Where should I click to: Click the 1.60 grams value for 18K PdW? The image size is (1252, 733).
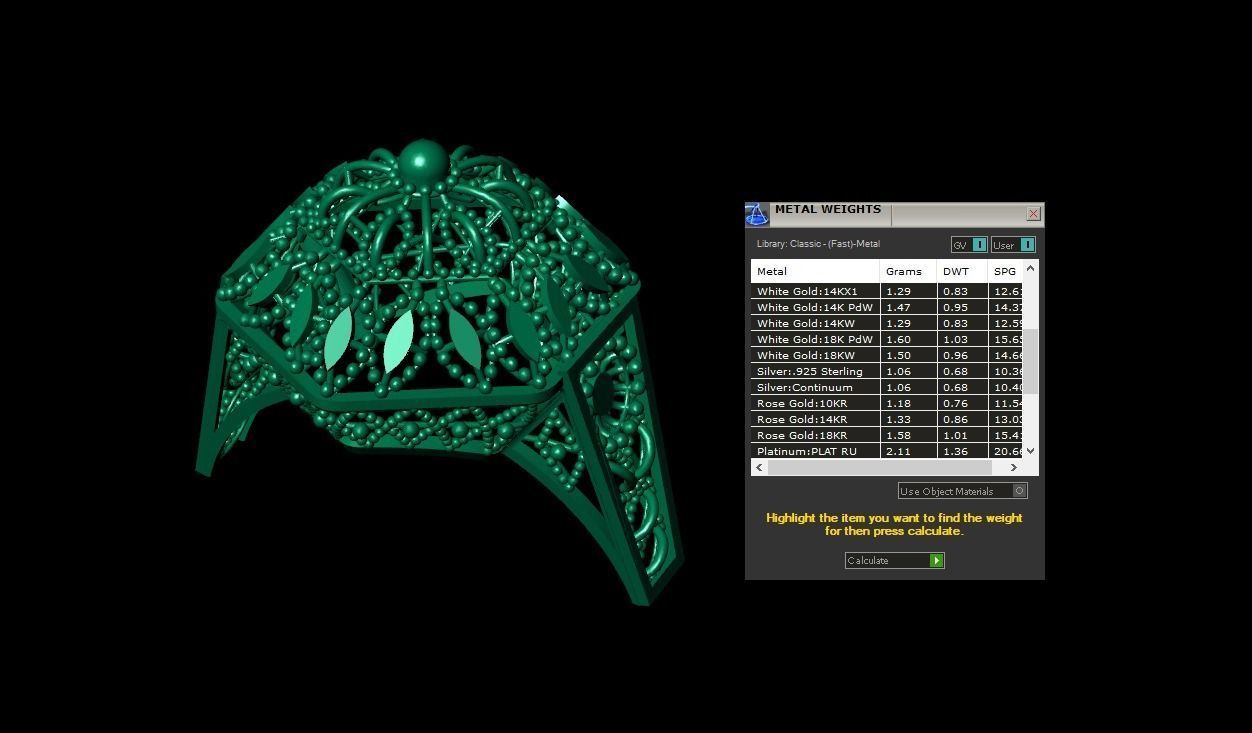(898, 339)
